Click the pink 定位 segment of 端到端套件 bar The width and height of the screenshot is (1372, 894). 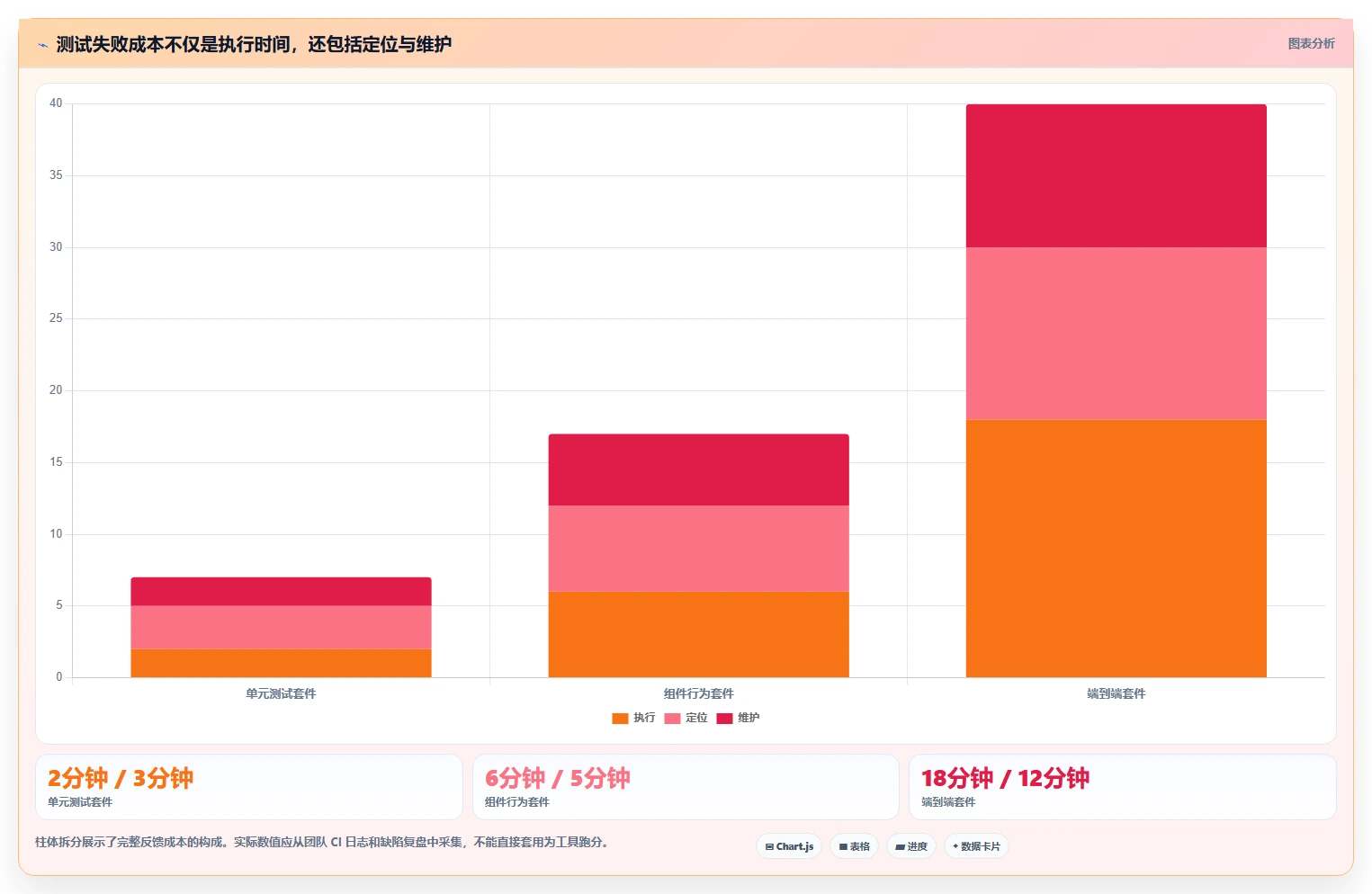(x=1116, y=334)
